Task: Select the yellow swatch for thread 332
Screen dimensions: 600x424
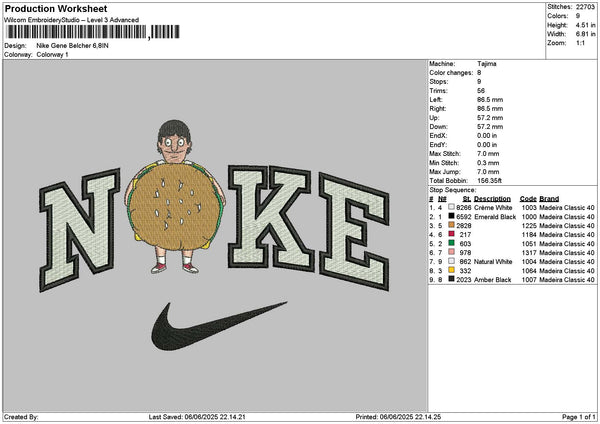Action: 451,271
